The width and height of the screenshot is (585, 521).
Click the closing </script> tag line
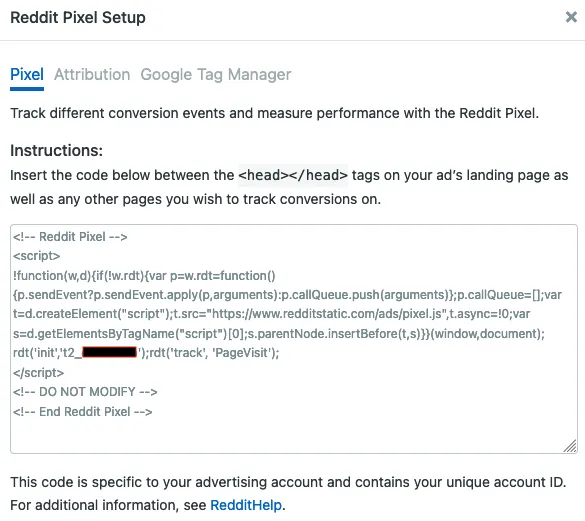[x=38, y=373]
